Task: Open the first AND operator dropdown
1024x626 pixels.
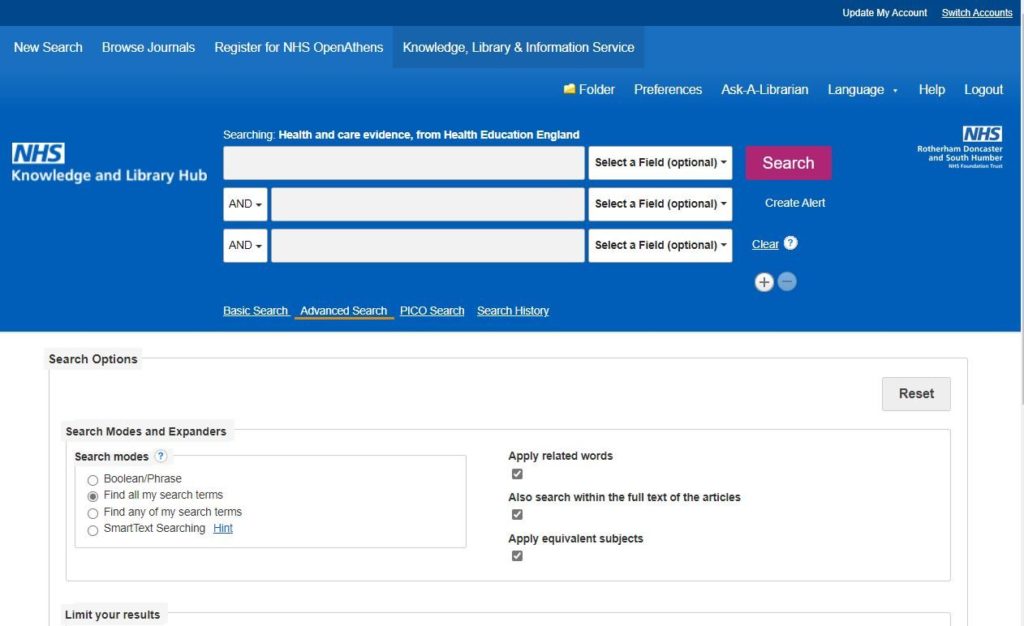Action: pyautogui.click(x=244, y=203)
